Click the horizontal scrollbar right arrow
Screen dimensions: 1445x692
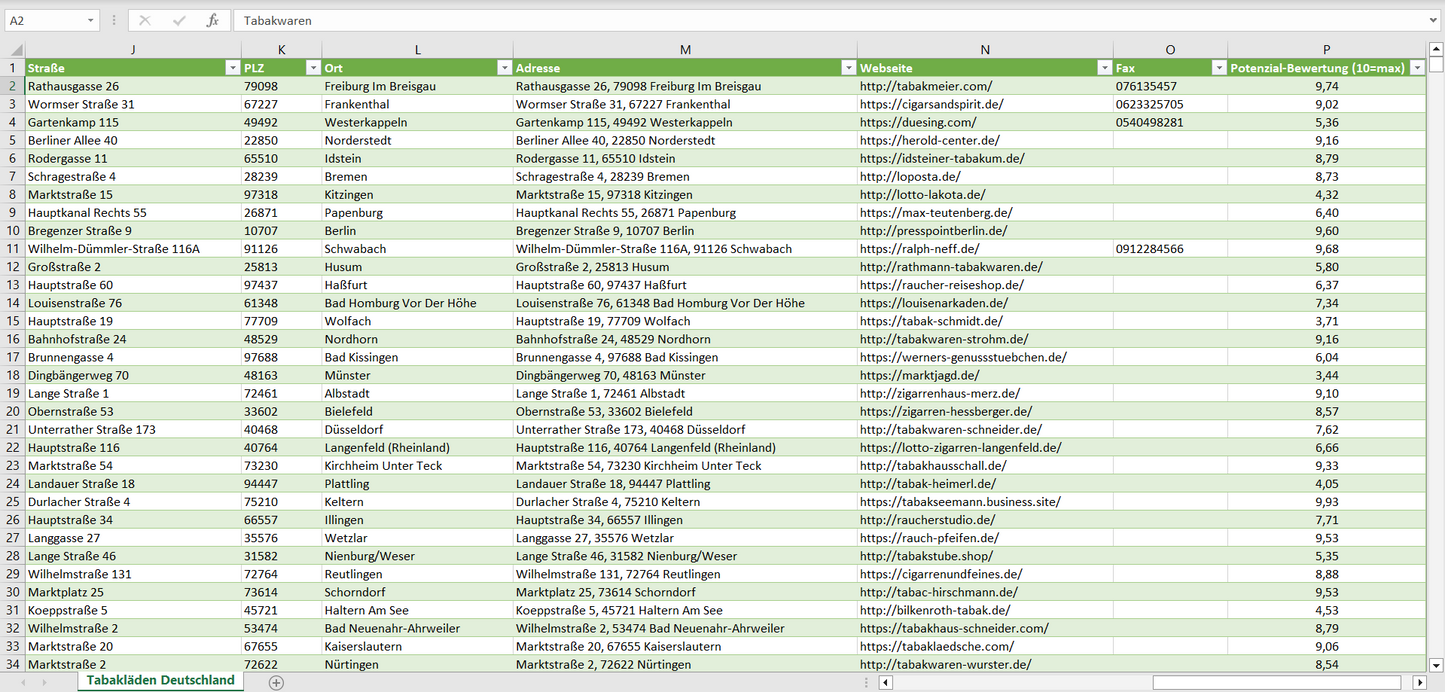click(x=1418, y=682)
